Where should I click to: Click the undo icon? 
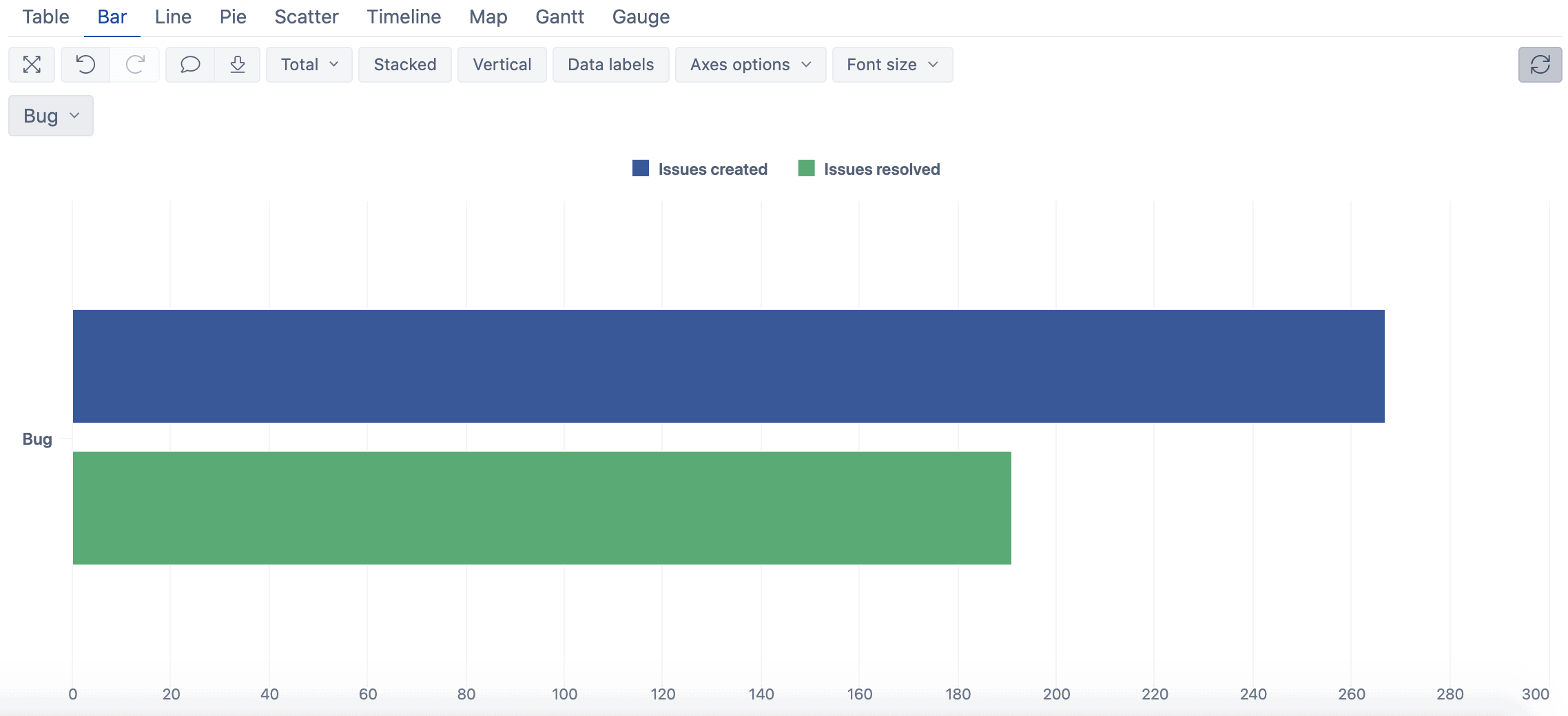pos(84,64)
